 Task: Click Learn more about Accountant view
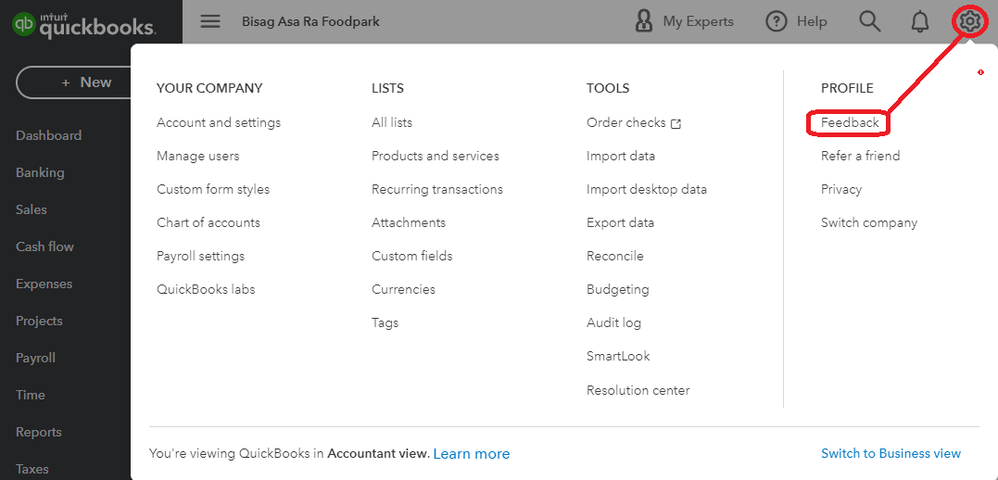tap(472, 454)
